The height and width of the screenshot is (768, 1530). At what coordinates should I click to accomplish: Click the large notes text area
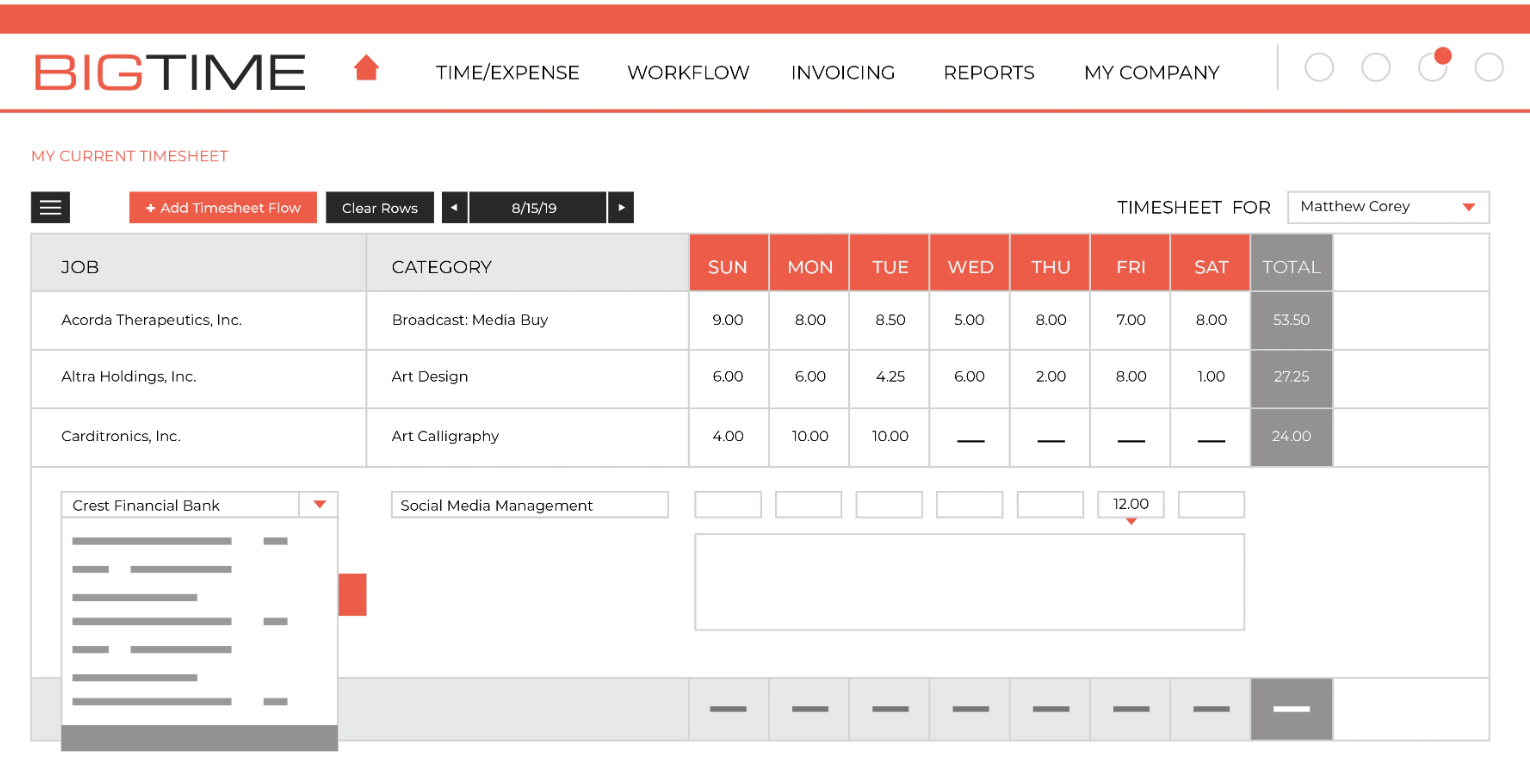pos(970,582)
